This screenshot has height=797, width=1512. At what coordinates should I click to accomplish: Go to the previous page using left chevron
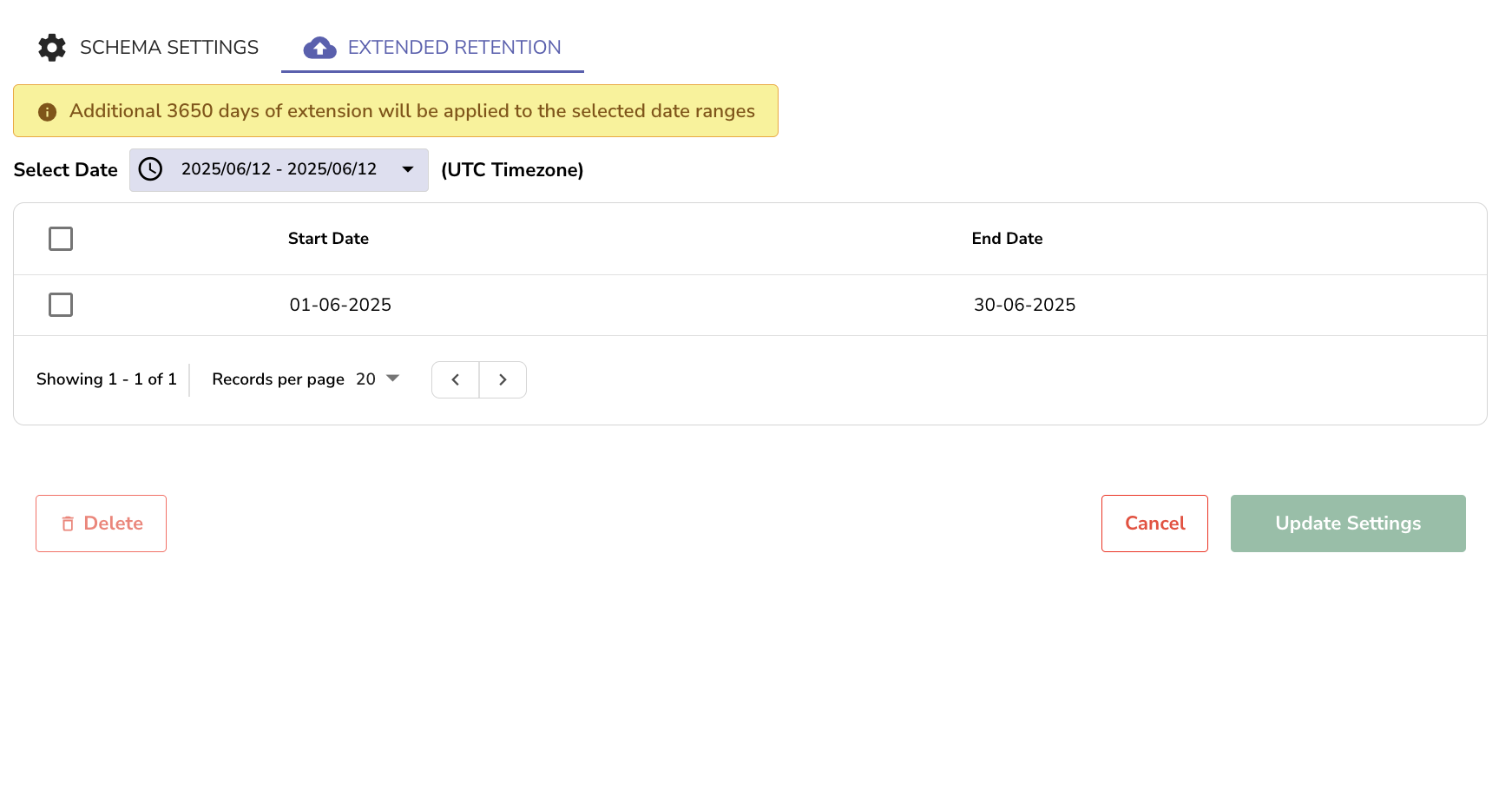455,379
